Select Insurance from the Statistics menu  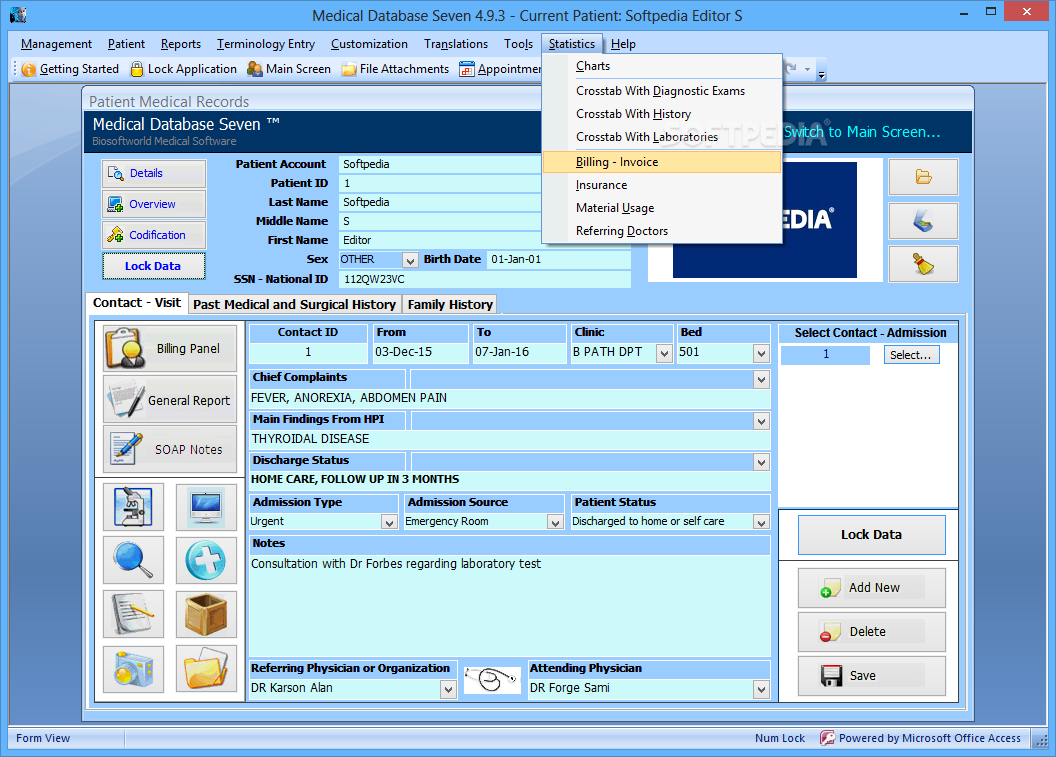coord(662,185)
